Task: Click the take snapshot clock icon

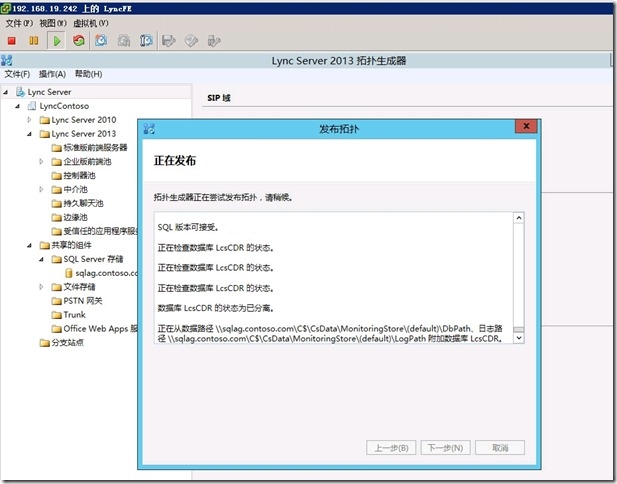Action: (x=101, y=41)
